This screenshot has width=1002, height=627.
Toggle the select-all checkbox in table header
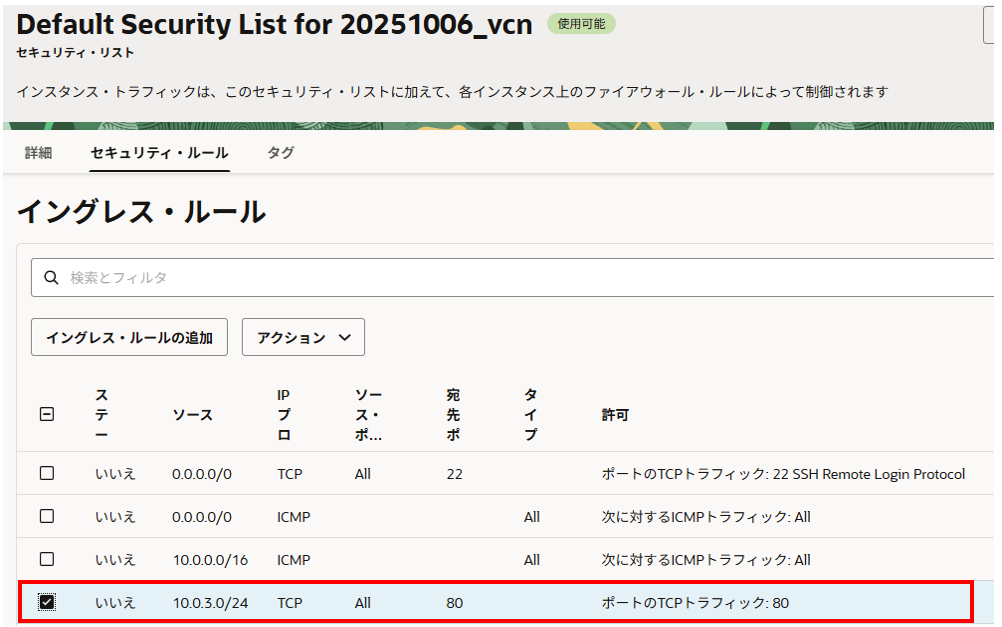tap(47, 415)
